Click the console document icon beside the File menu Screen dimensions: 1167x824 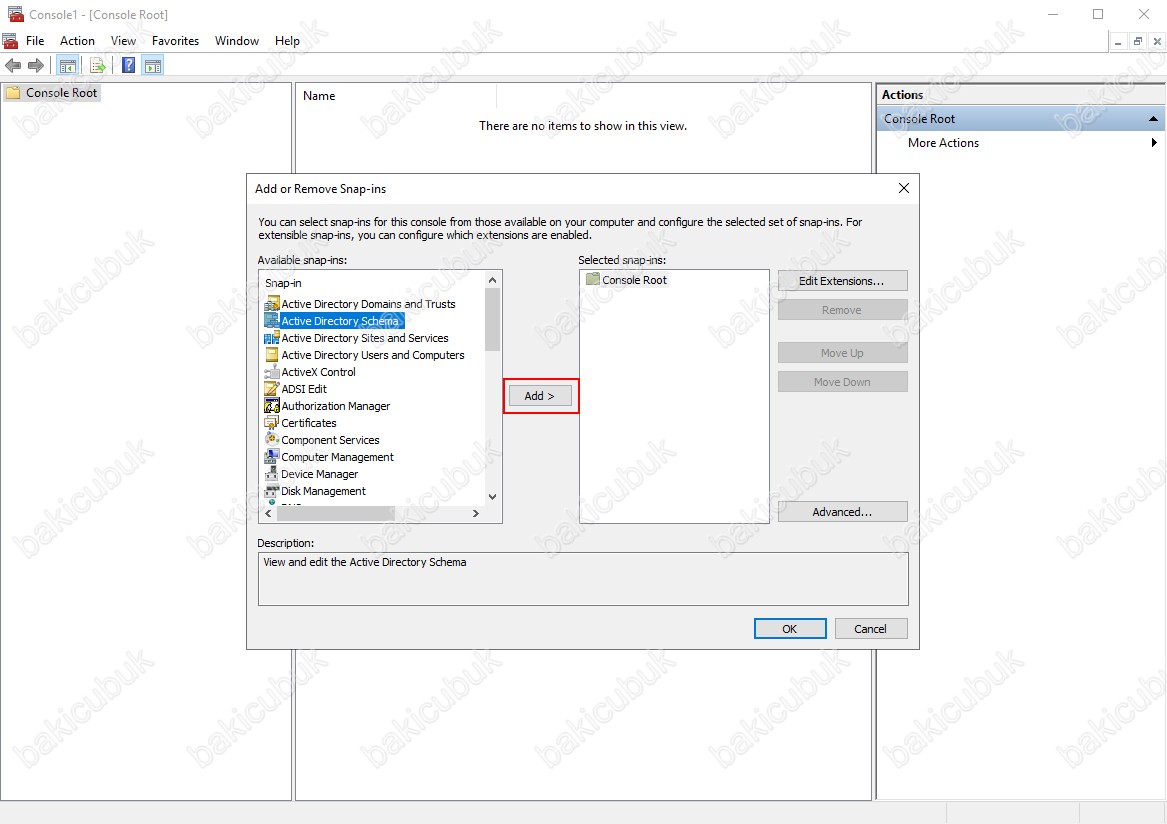coord(10,41)
